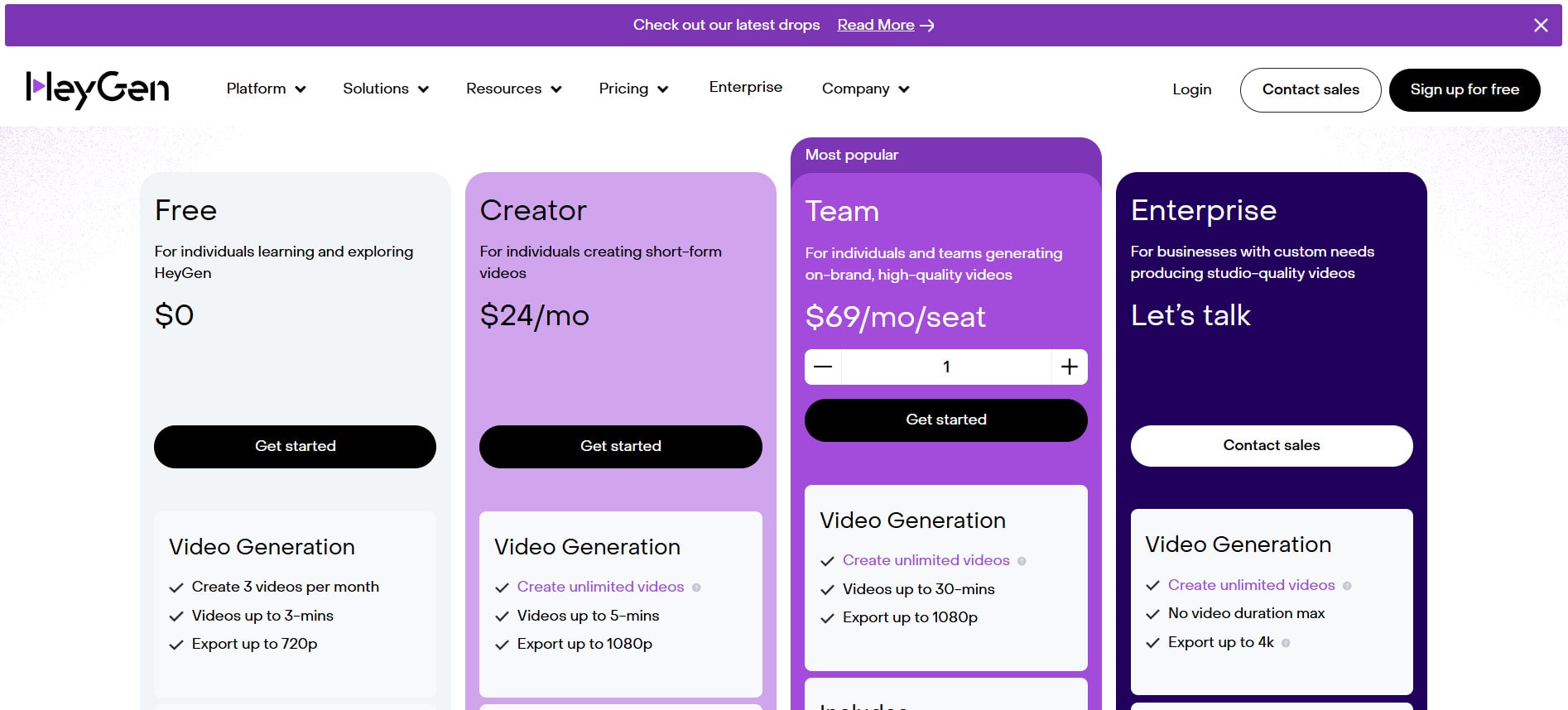This screenshot has width=1568, height=710.
Task: Select 'Videos up to 30-mins' text
Action: 918,589
